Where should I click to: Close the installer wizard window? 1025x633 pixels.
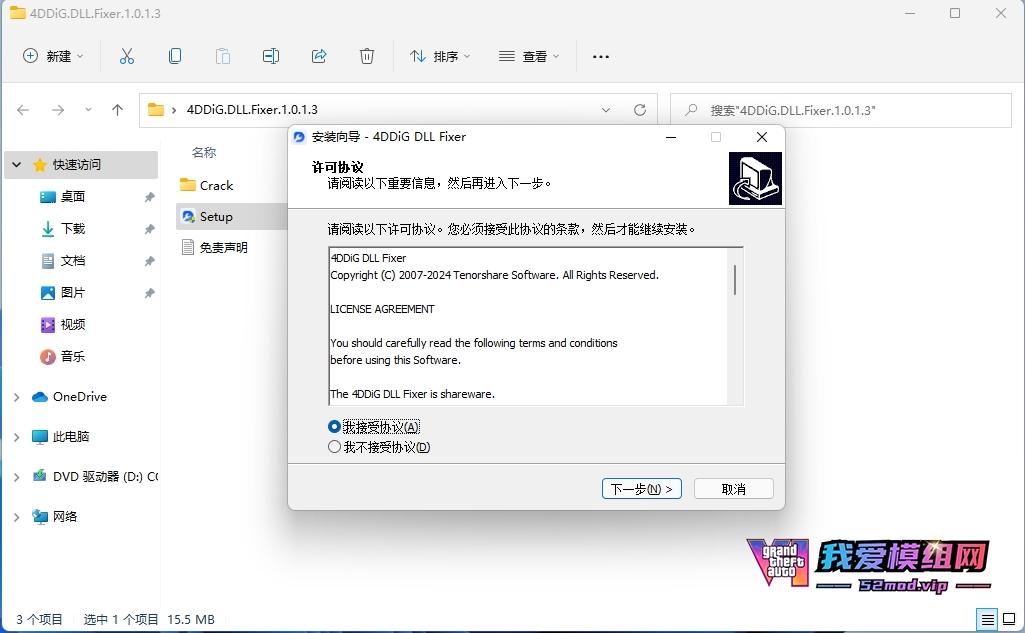point(762,137)
